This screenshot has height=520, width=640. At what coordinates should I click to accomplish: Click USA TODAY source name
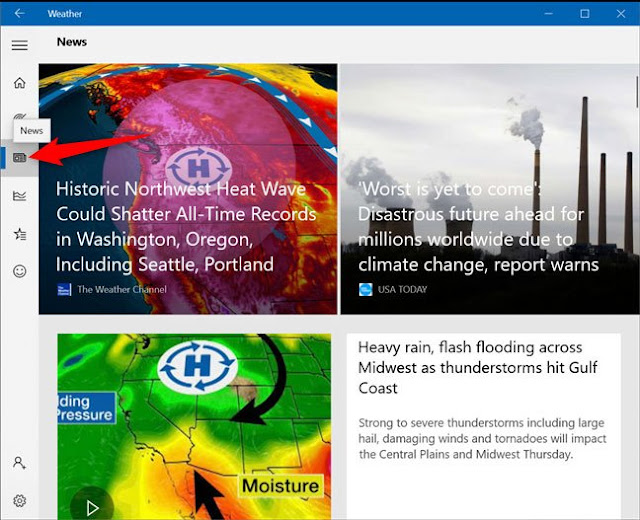pos(402,289)
